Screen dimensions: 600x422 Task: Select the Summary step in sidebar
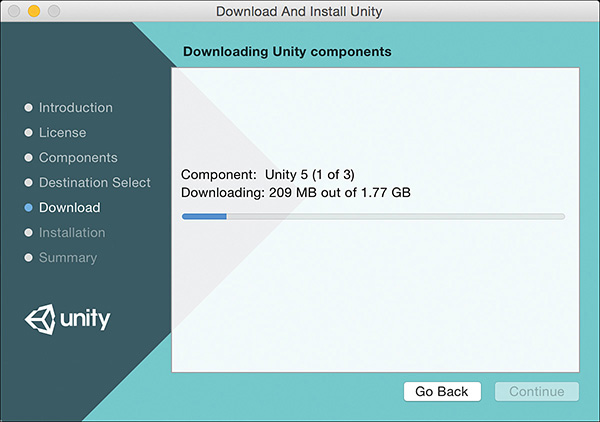[x=68, y=258]
